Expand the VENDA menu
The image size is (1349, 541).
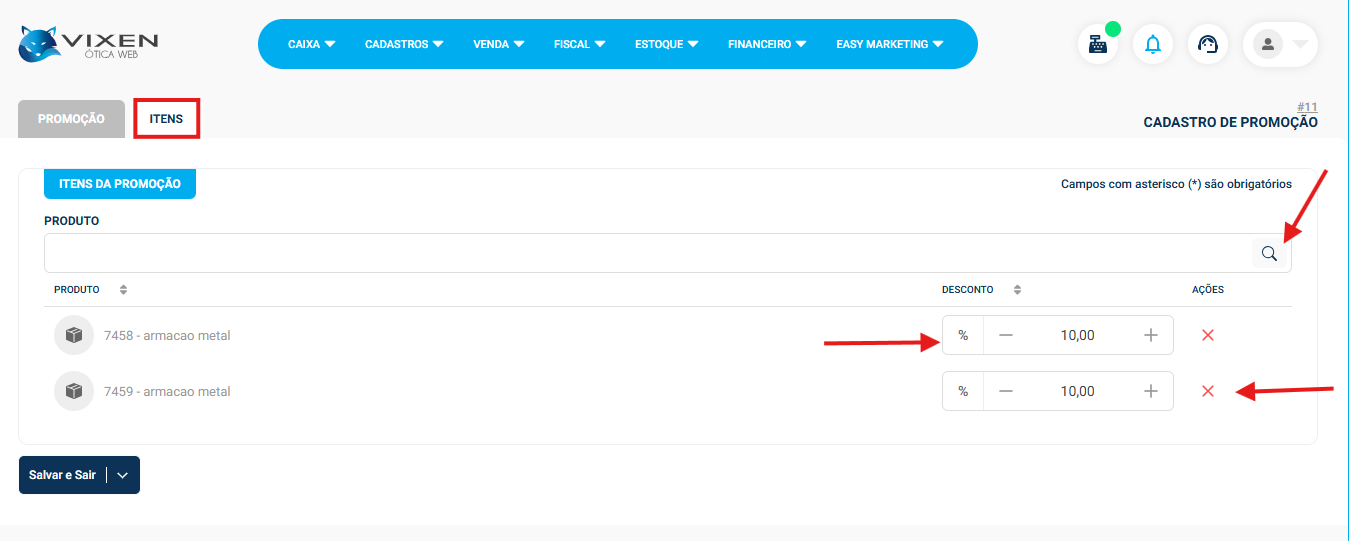click(x=498, y=44)
